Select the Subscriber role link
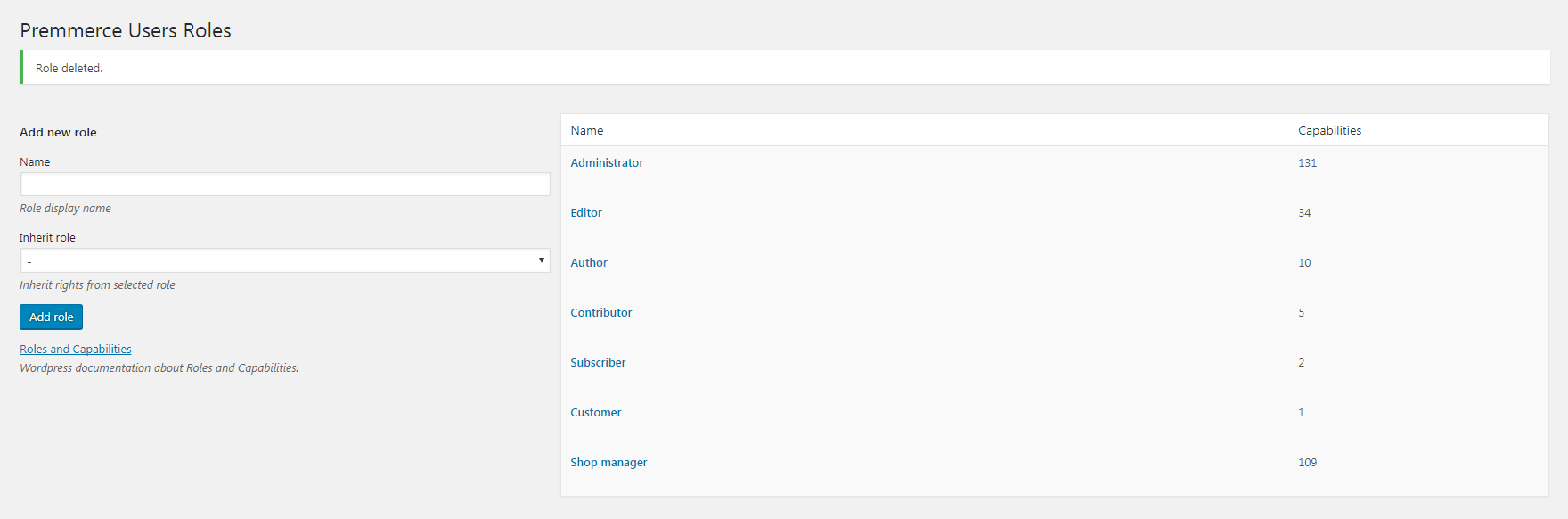The image size is (1568, 519). click(598, 363)
